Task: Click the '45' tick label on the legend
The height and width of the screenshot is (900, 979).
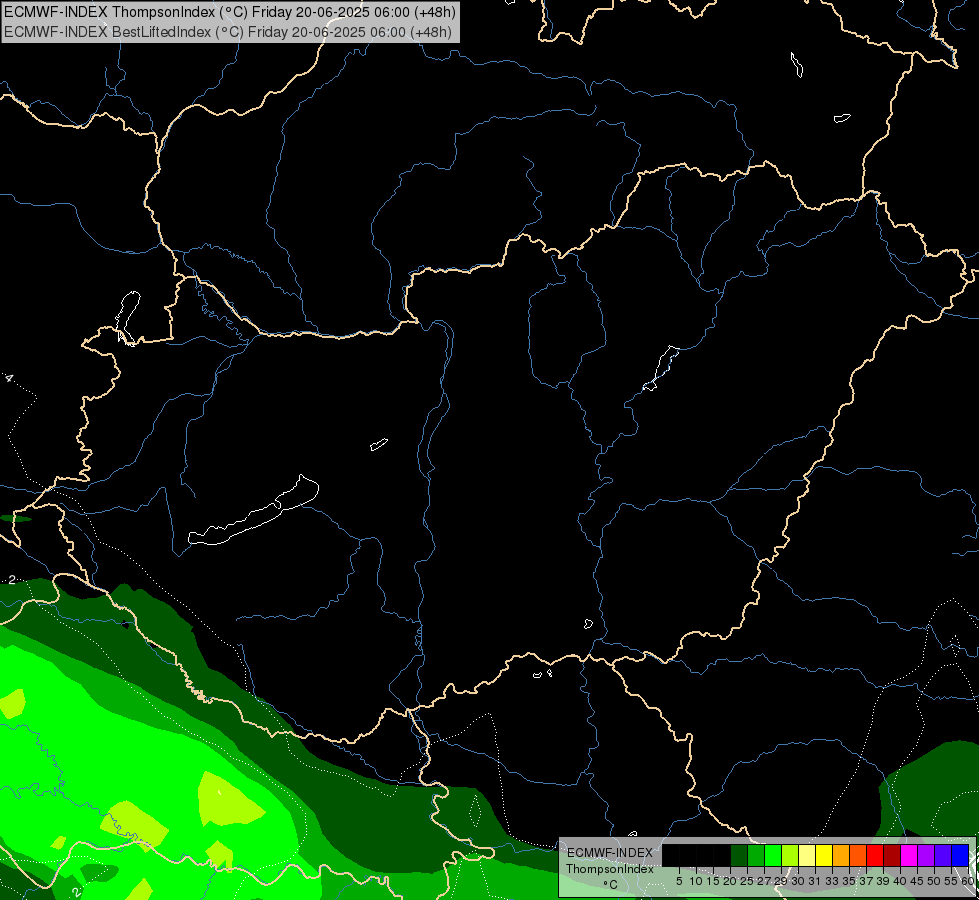Action: (x=917, y=881)
